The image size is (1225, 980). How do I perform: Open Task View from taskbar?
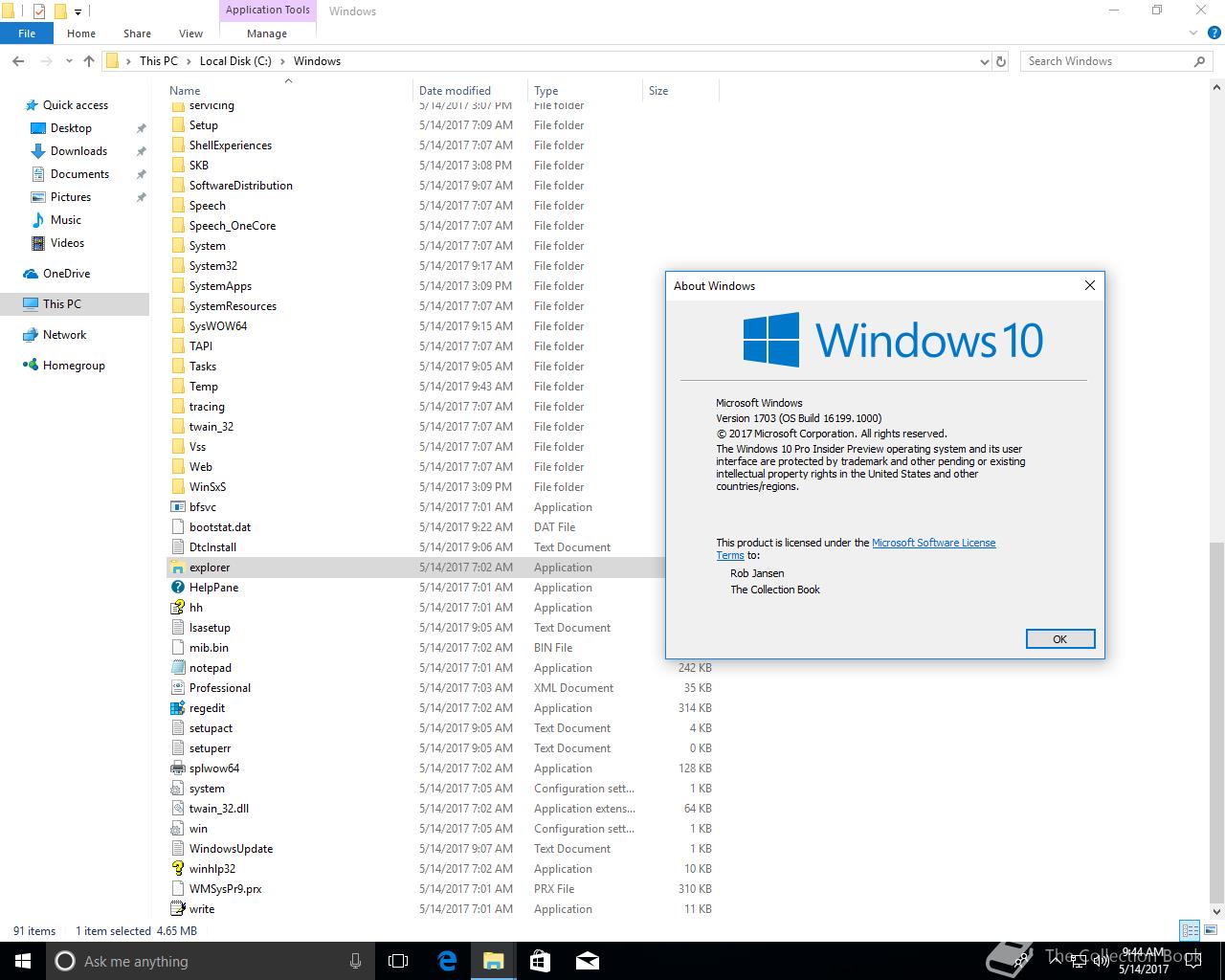click(398, 961)
